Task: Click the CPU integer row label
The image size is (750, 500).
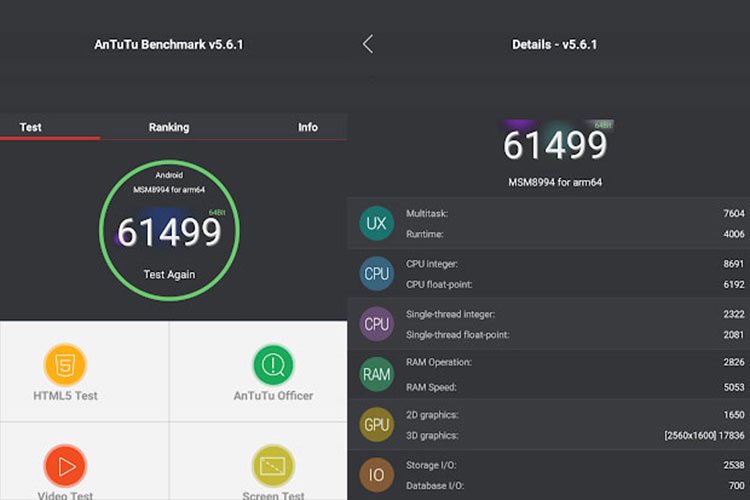Action: click(x=431, y=264)
